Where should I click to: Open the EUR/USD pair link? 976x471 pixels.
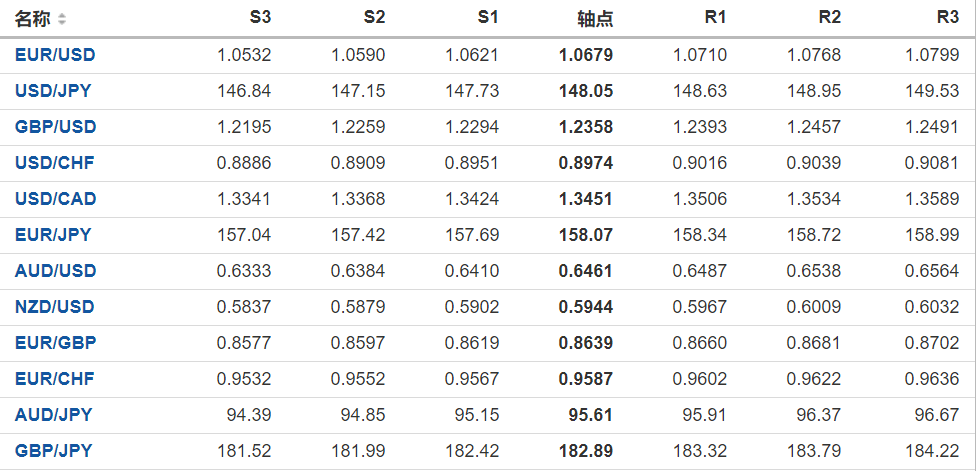point(55,55)
